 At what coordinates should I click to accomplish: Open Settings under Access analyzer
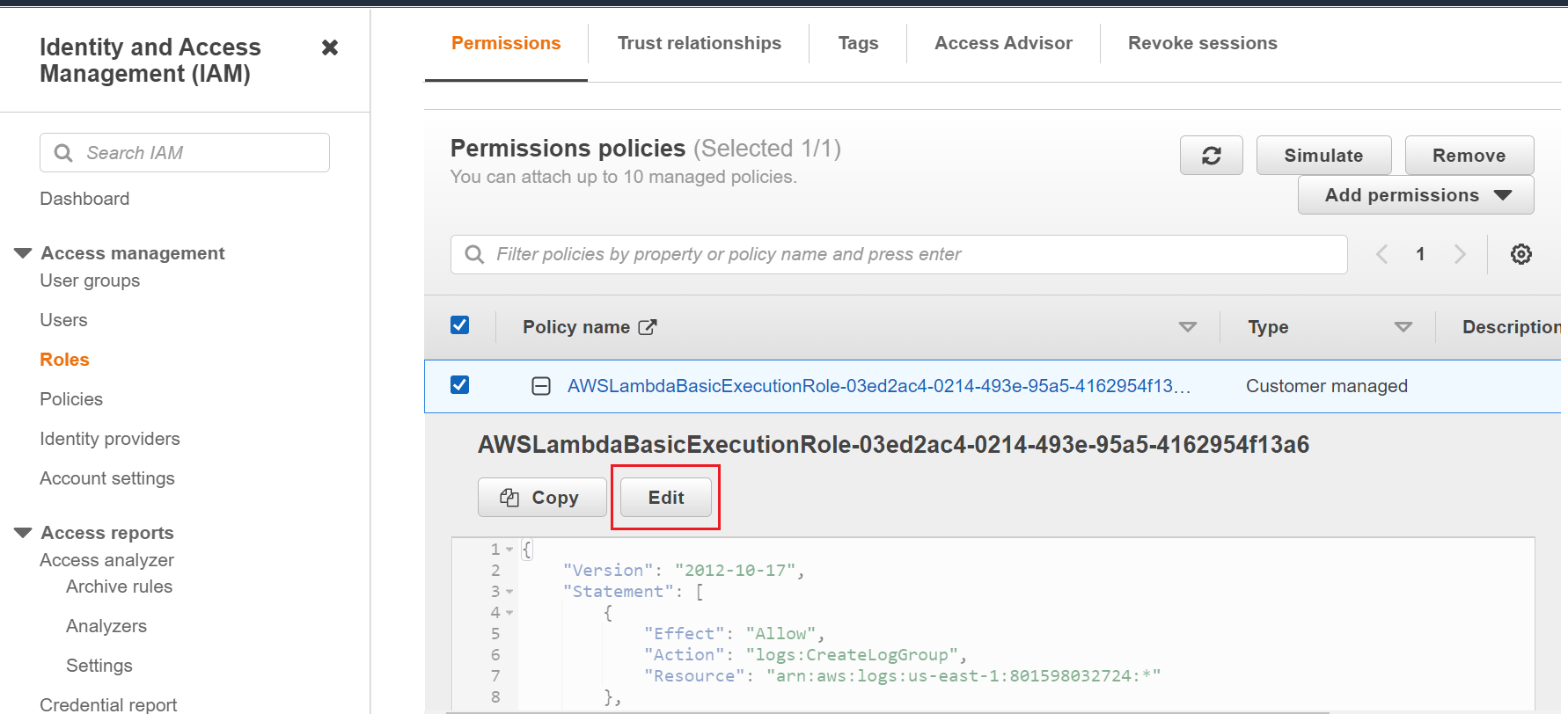(x=99, y=666)
